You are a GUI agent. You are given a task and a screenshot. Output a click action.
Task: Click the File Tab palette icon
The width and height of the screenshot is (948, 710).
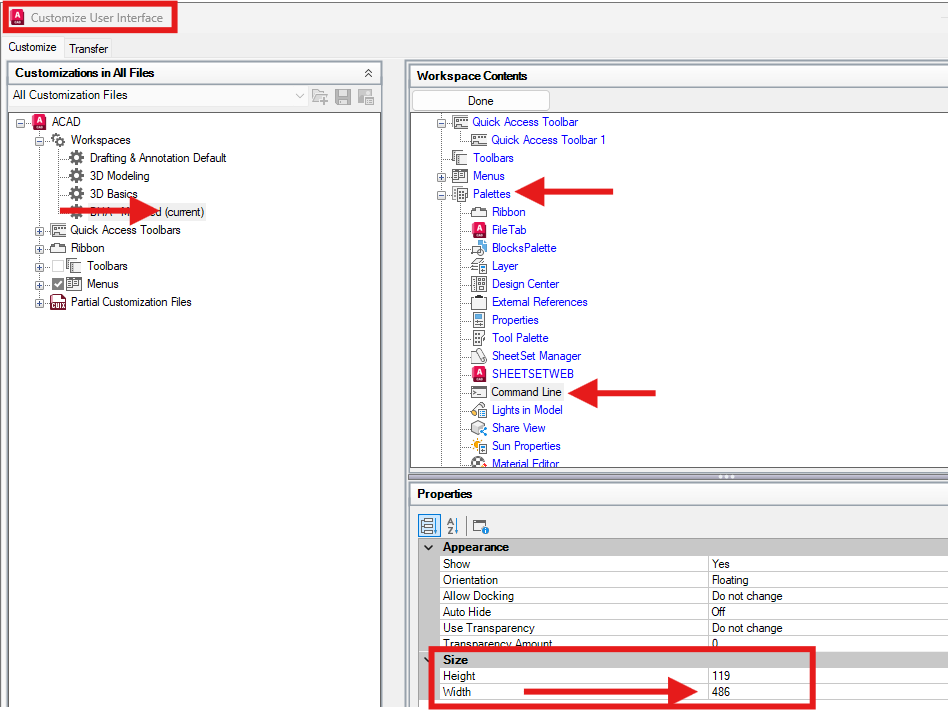point(479,230)
